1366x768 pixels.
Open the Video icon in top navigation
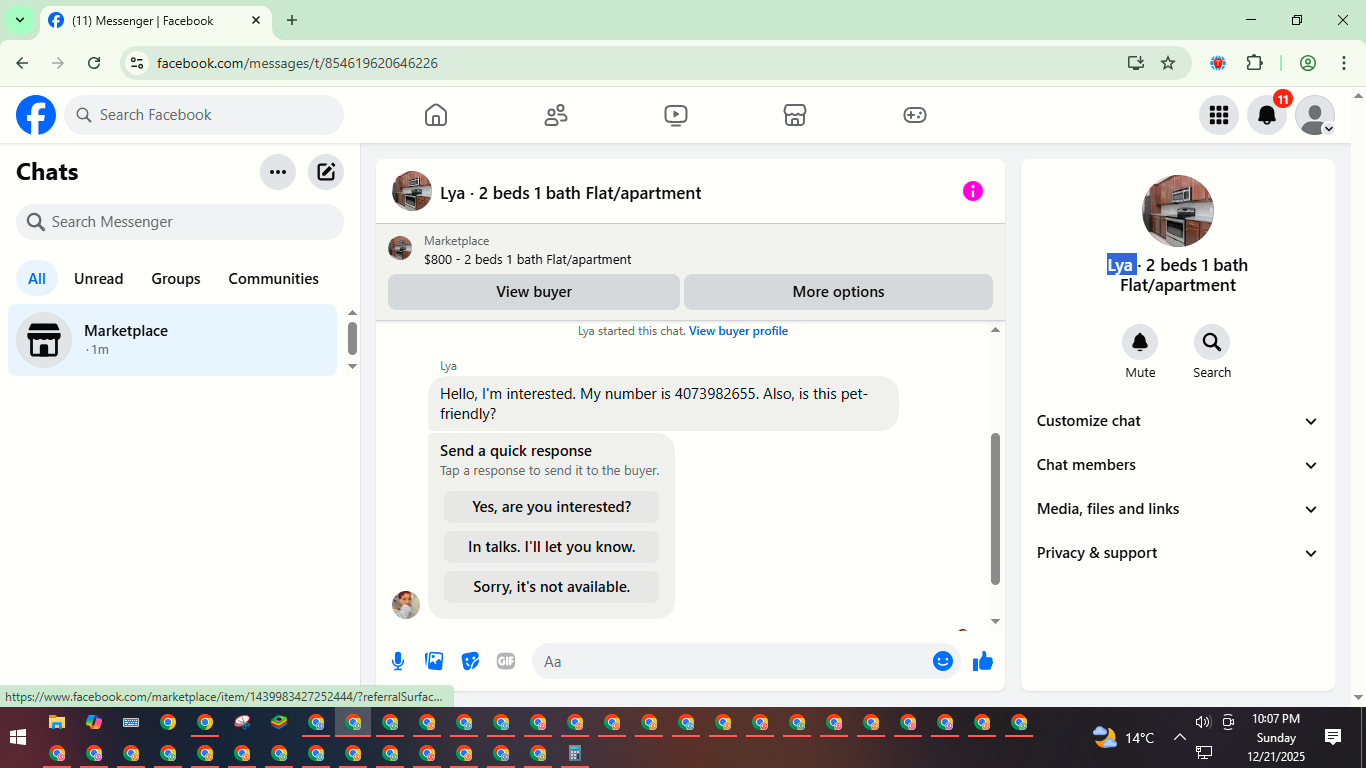pos(676,115)
